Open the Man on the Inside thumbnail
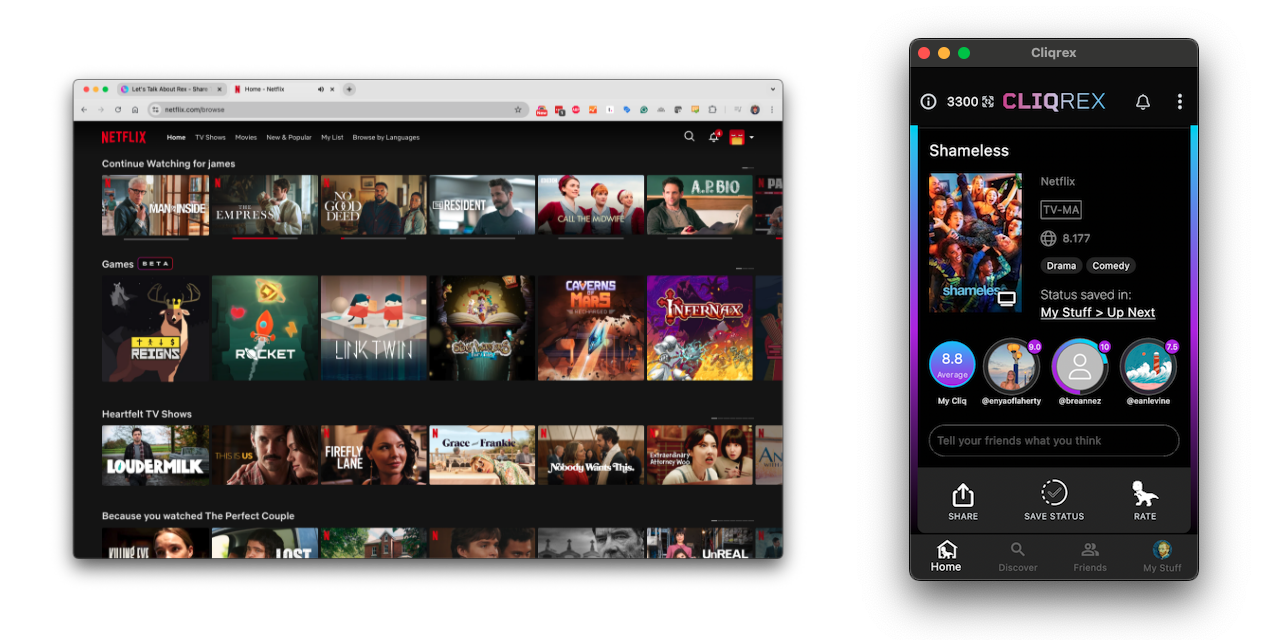Image resolution: width=1280 pixels, height=640 pixels. tap(155, 205)
